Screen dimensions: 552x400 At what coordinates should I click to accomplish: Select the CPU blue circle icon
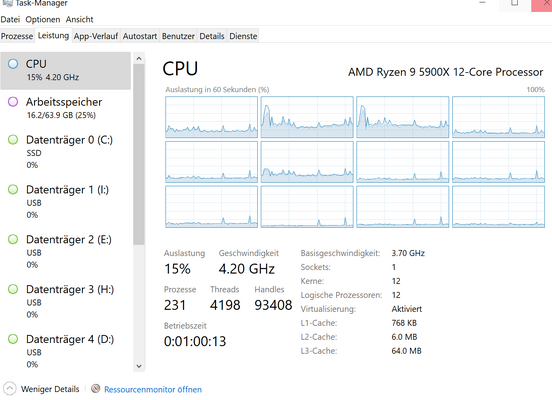[x=13, y=64]
